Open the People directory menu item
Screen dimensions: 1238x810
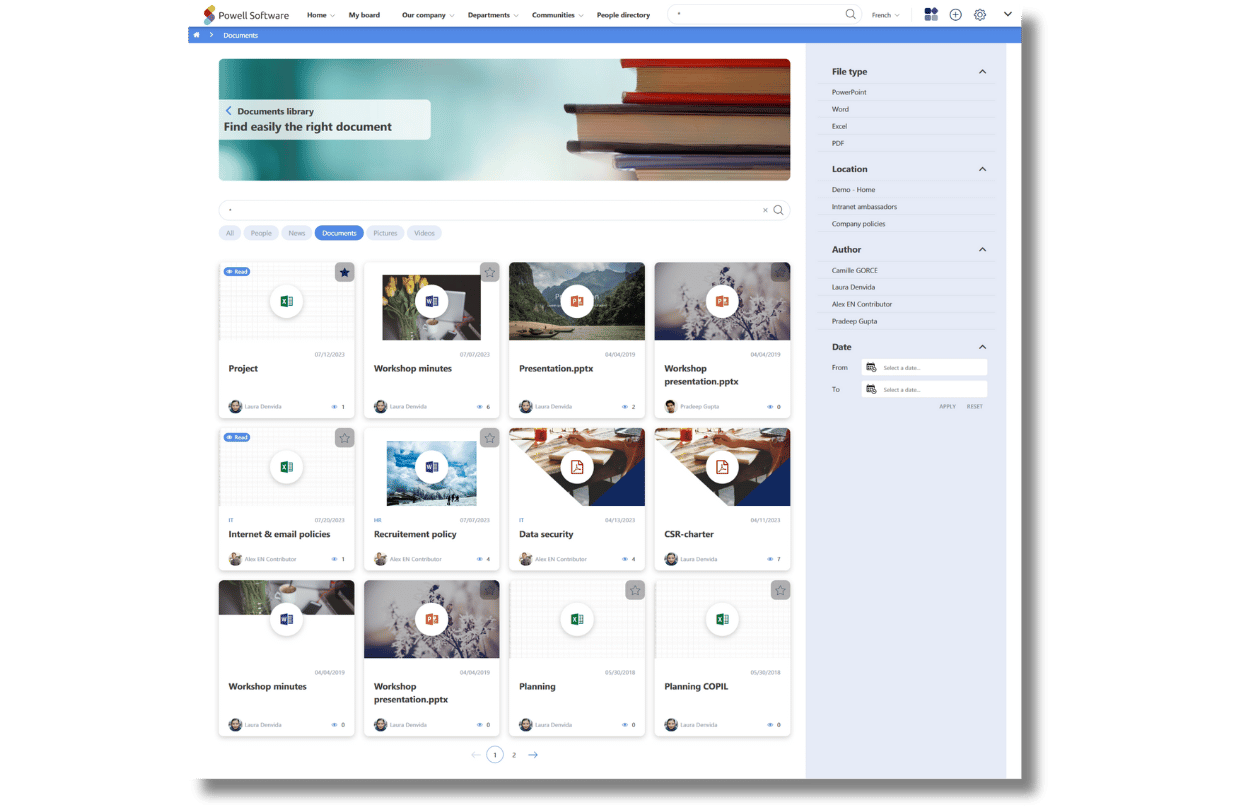point(623,15)
